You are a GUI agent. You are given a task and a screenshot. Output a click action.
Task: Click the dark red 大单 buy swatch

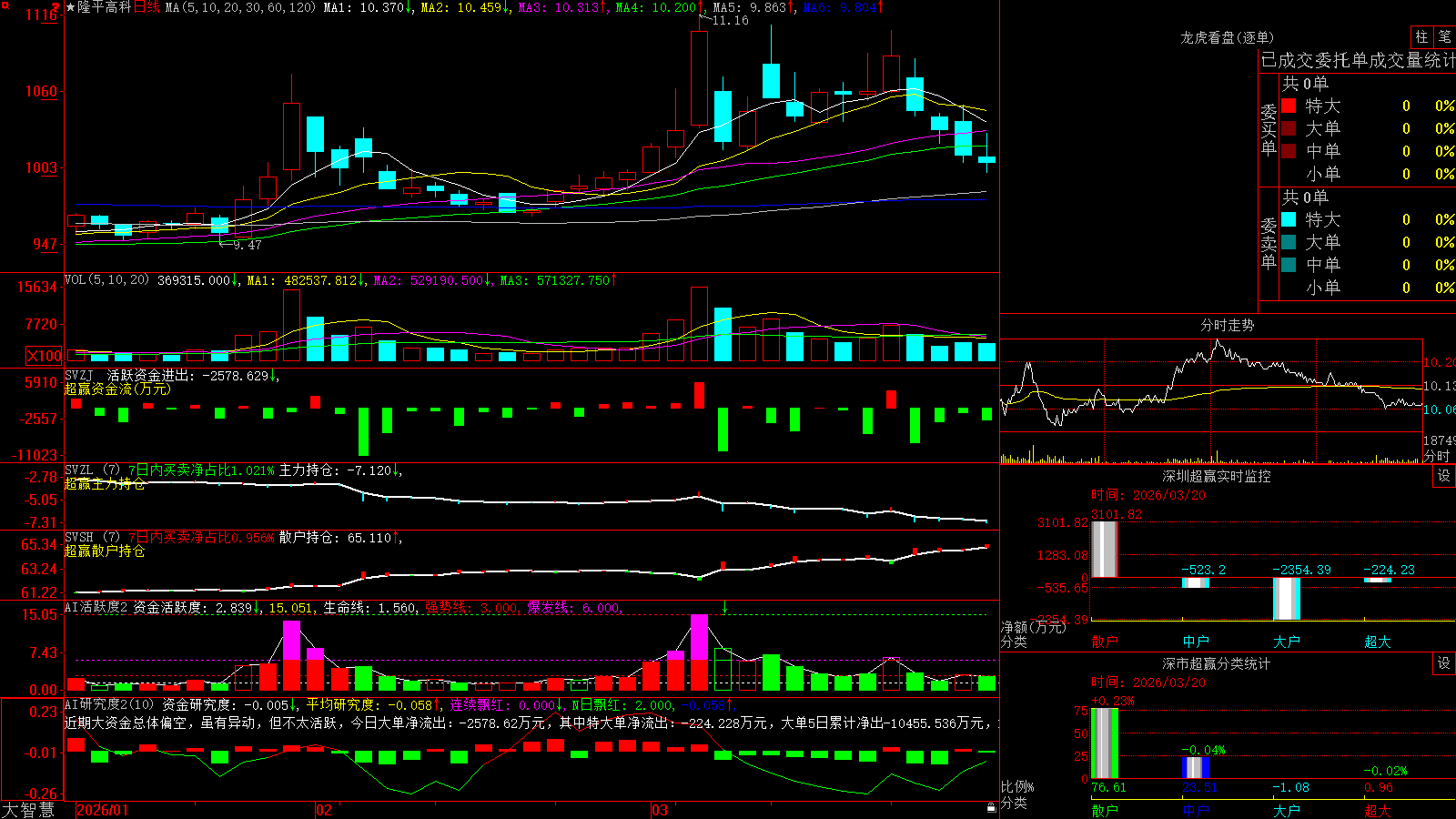1289,128
